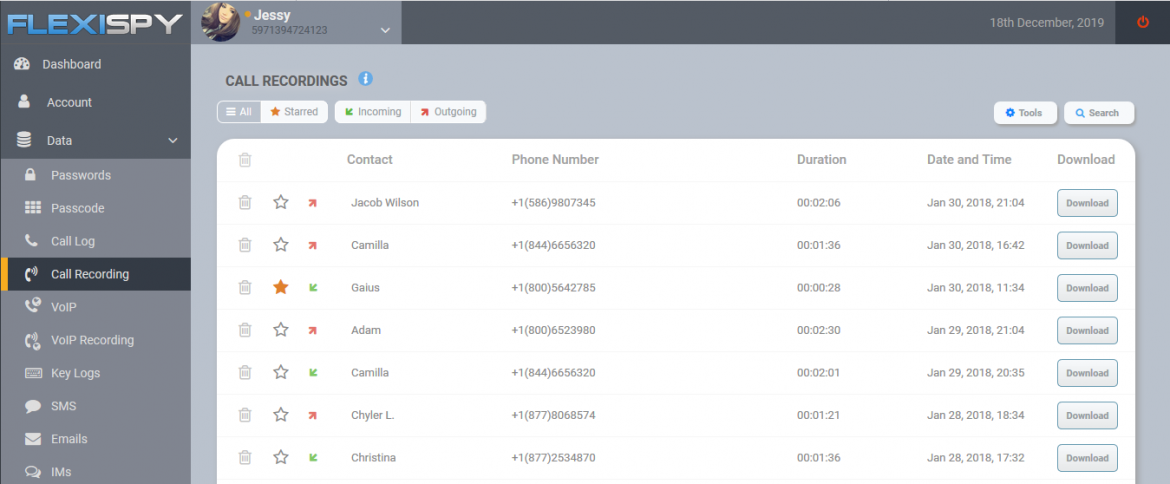Click the power logout icon
This screenshot has width=1170, height=484.
coord(1142,22)
